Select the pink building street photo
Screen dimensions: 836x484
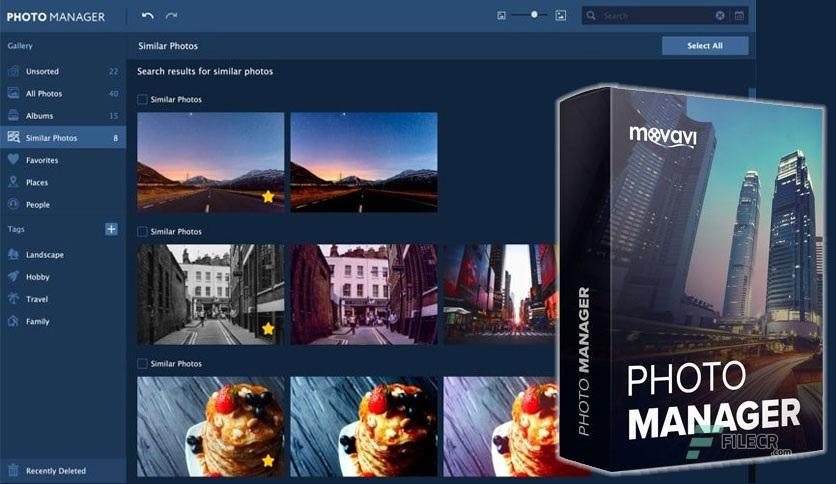[364, 294]
